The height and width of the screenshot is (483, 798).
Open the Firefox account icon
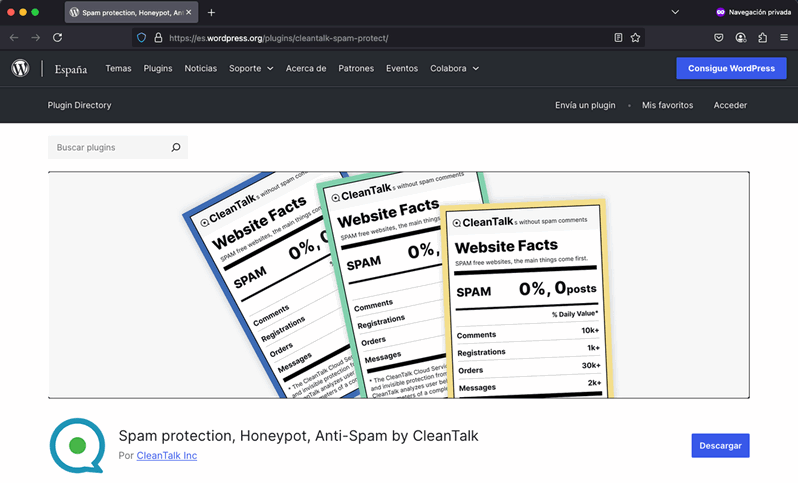pyautogui.click(x=740, y=38)
